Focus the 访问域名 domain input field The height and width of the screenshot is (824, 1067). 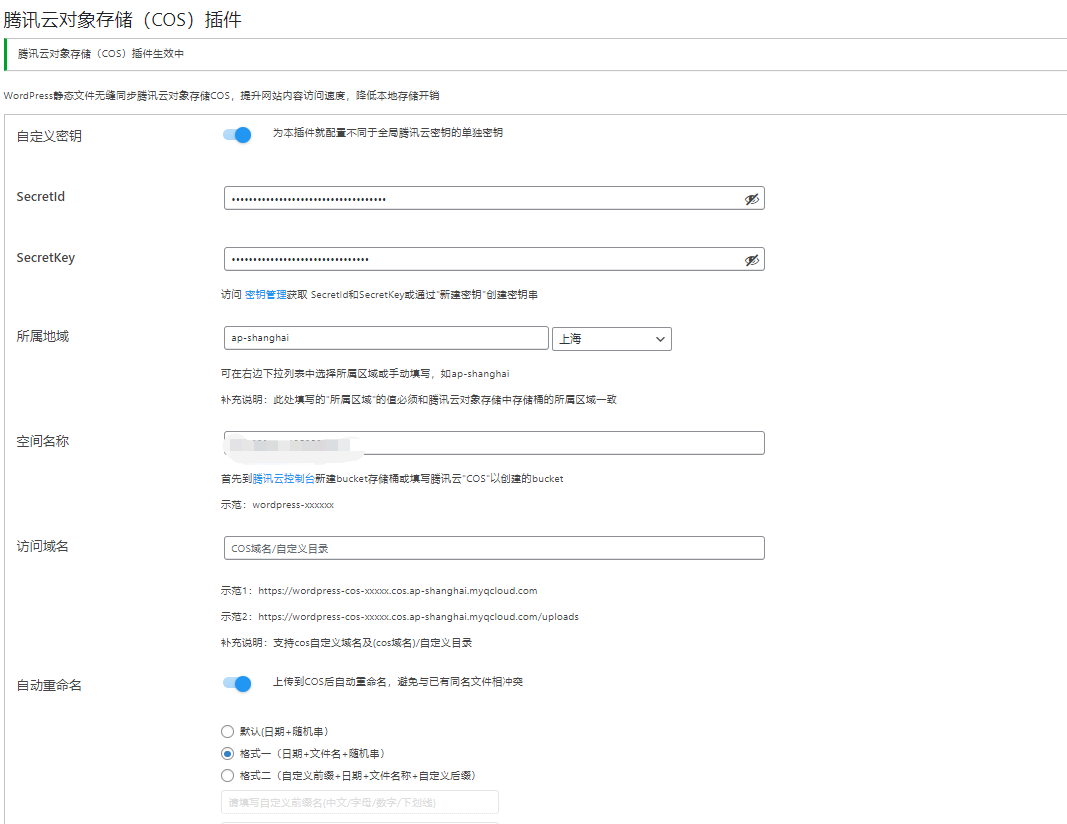[494, 547]
